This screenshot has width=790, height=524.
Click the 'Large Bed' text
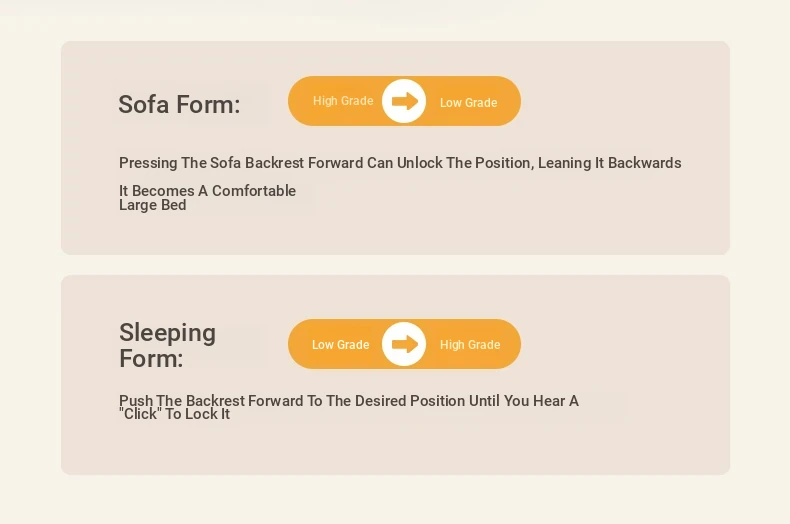pos(153,205)
